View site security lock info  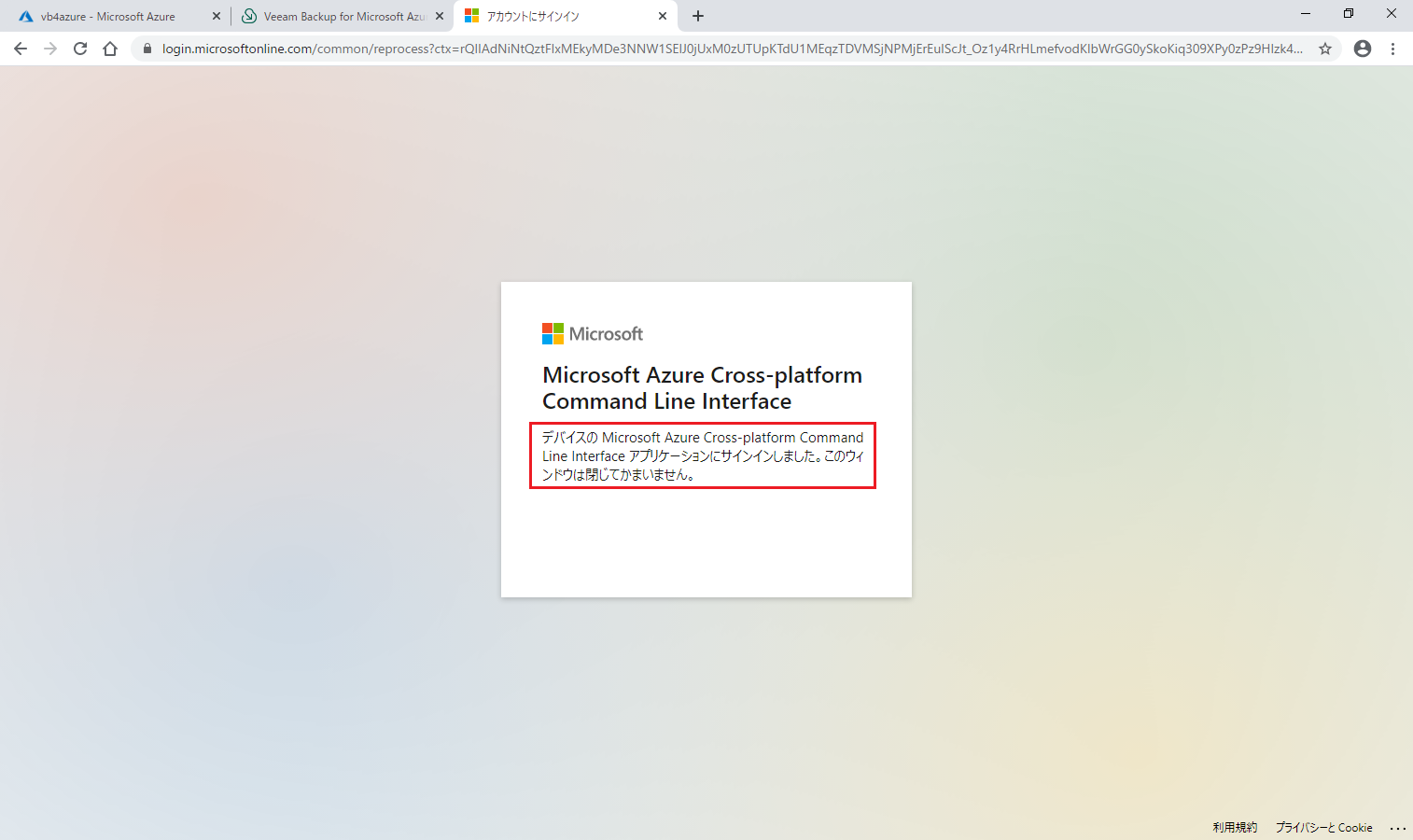[147, 49]
